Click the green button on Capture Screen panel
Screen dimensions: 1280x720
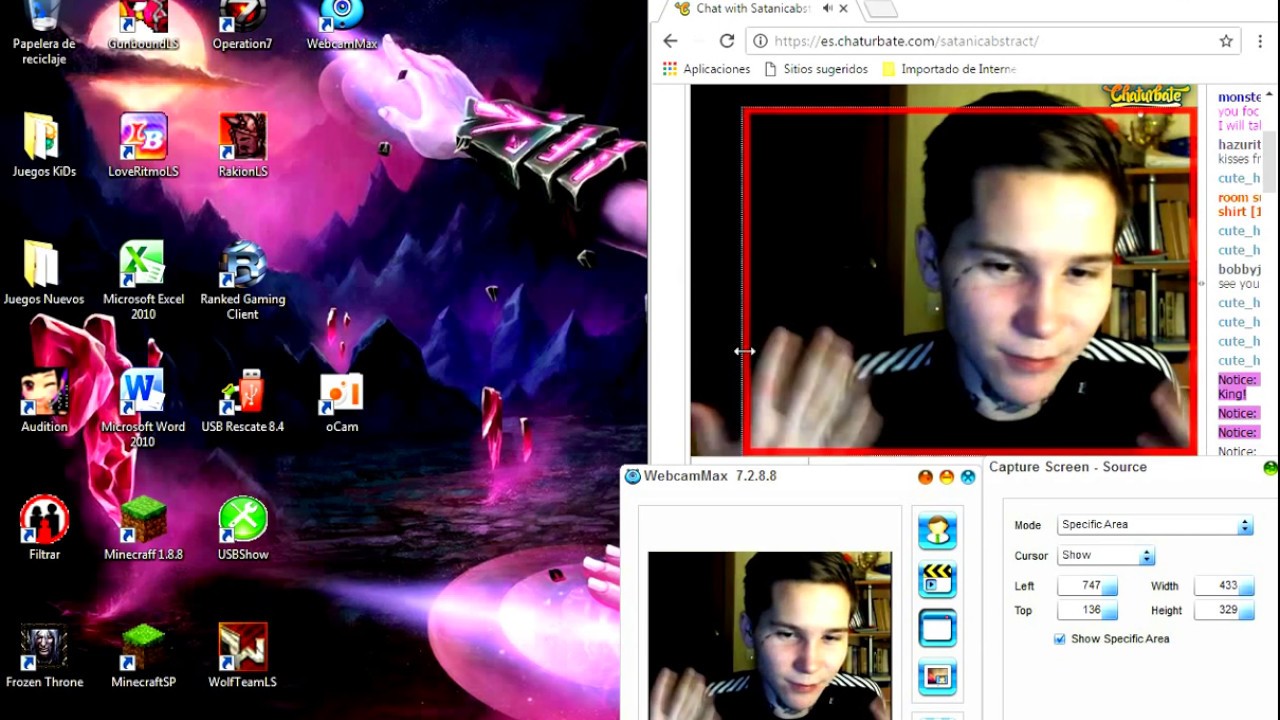point(1270,467)
